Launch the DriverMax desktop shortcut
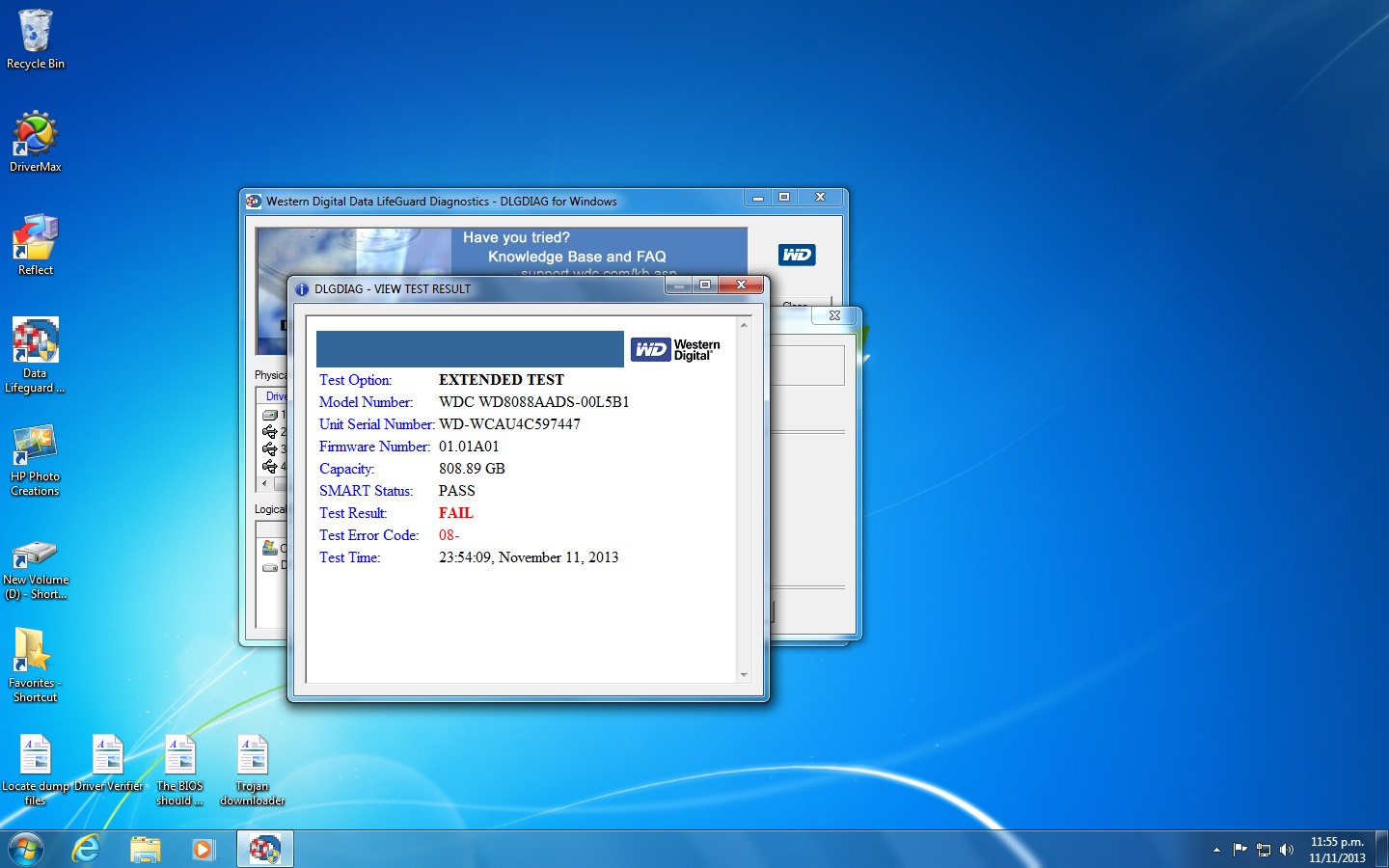 click(x=36, y=142)
